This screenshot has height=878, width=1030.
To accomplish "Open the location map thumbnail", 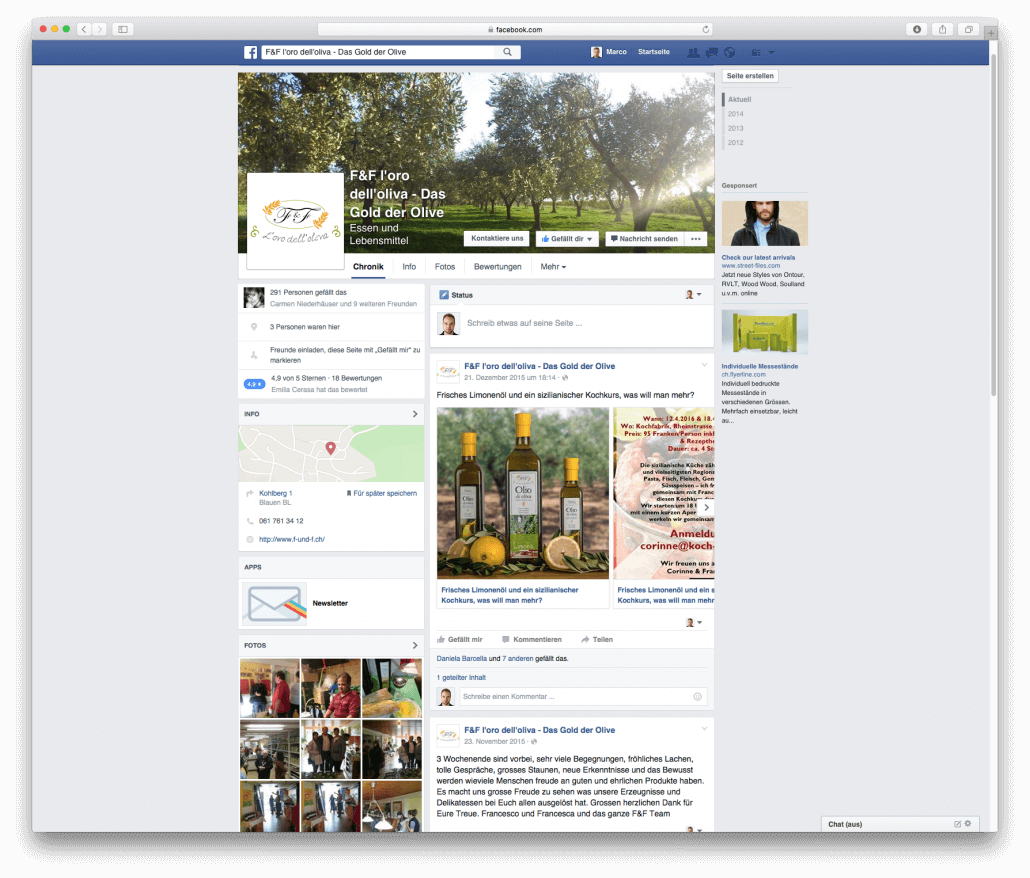I will pyautogui.click(x=331, y=454).
